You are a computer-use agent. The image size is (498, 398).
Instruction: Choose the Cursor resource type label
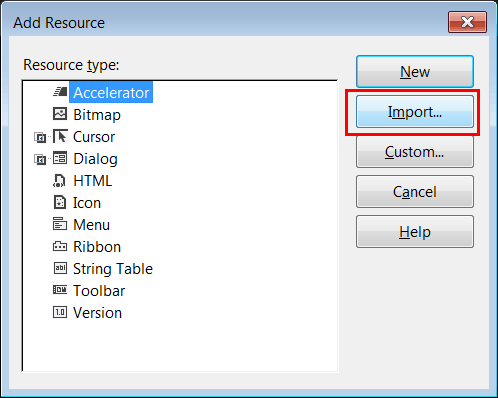[94, 137]
